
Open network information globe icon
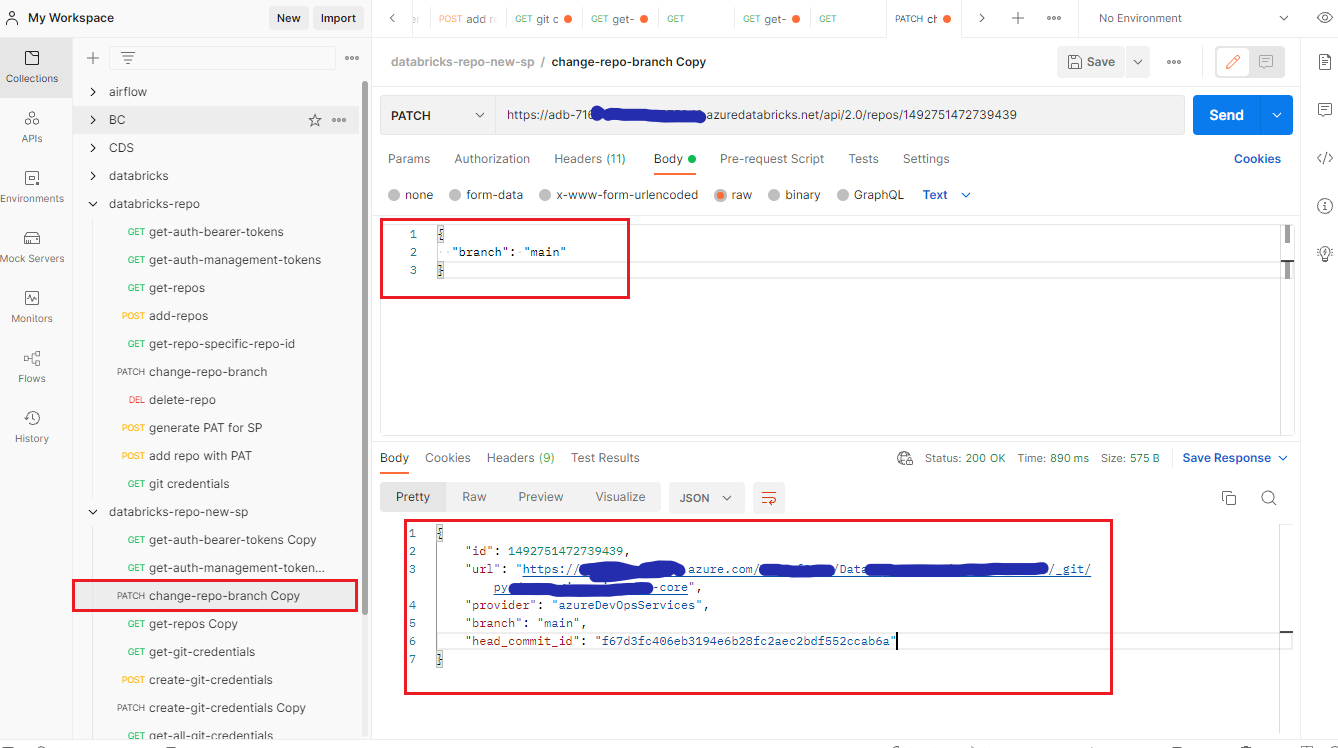(905, 458)
